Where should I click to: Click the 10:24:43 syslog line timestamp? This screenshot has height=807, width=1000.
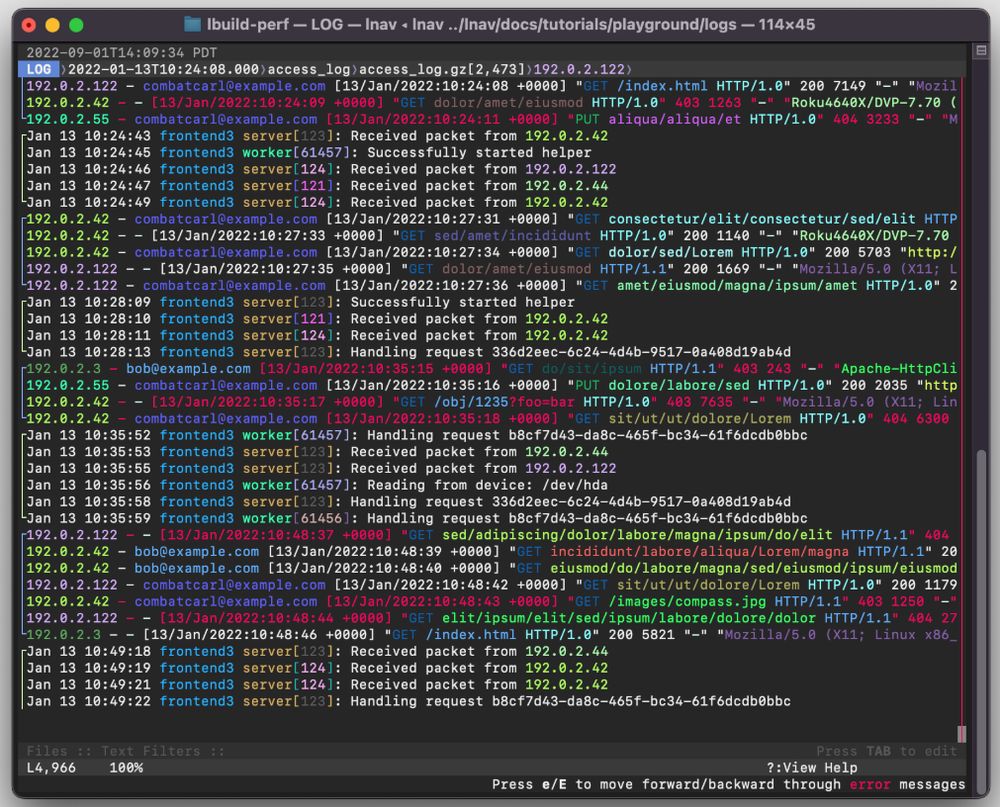point(89,136)
